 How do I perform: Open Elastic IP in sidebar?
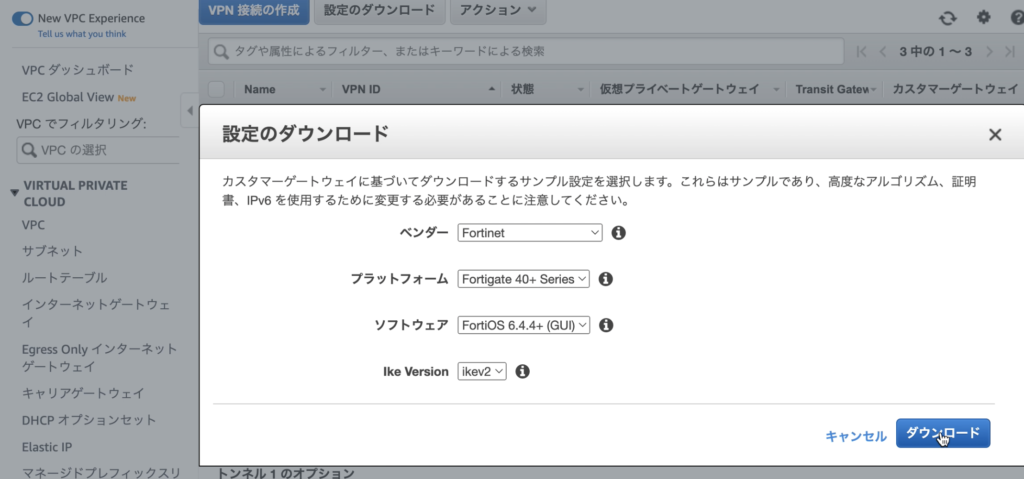click(x=47, y=448)
